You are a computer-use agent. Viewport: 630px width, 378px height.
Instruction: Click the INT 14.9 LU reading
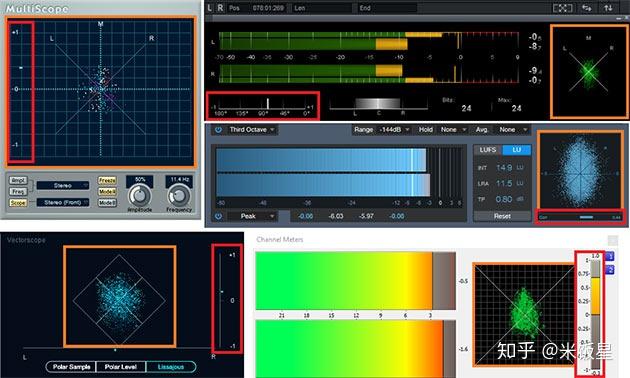501,168
